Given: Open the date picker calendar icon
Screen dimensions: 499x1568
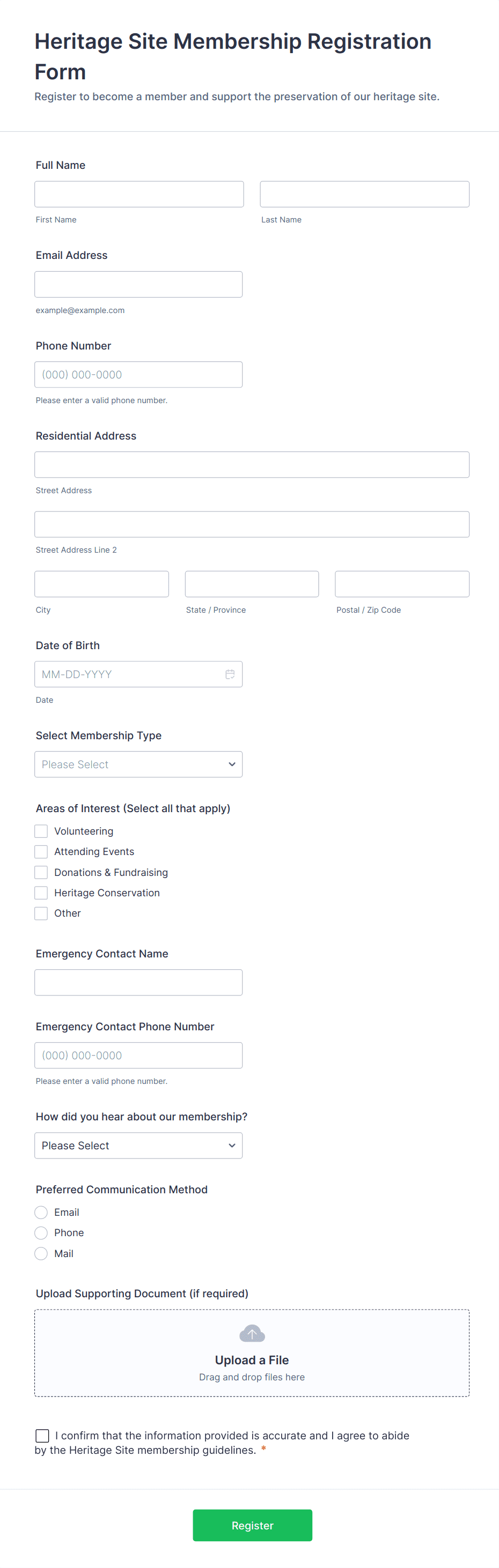Looking at the screenshot, I should click(x=230, y=674).
